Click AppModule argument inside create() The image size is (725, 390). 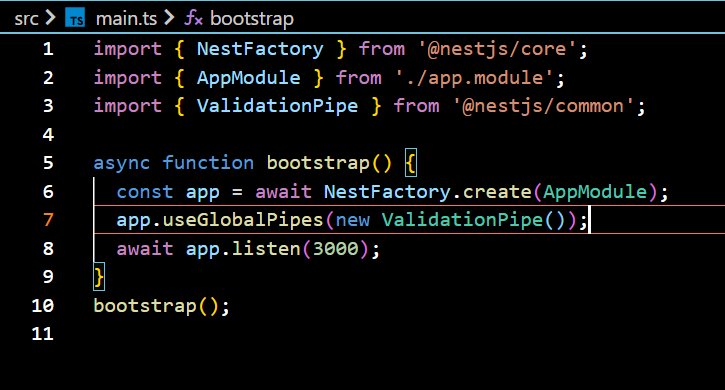point(595,192)
